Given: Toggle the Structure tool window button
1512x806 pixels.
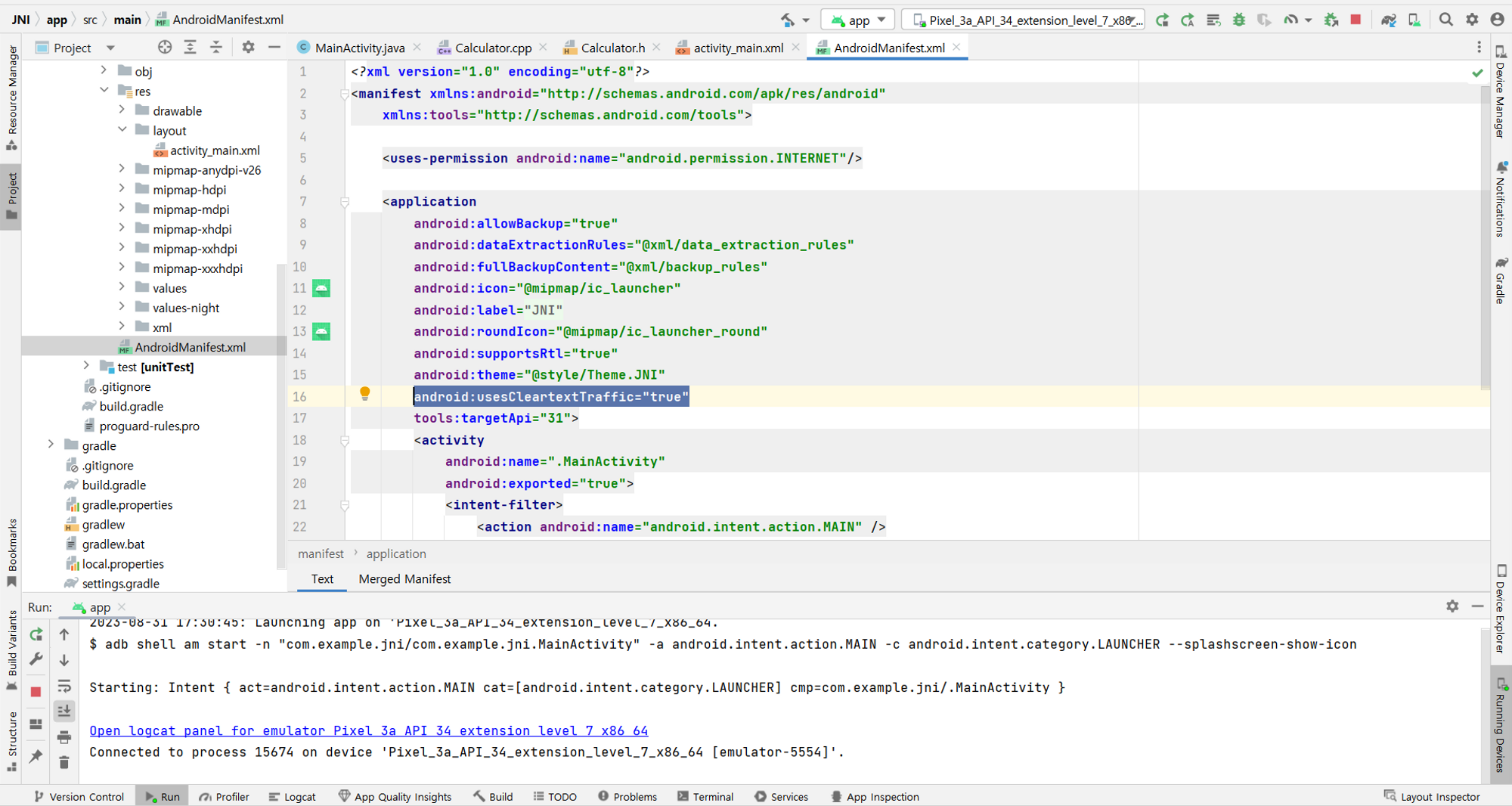Looking at the screenshot, I should click(x=11, y=741).
